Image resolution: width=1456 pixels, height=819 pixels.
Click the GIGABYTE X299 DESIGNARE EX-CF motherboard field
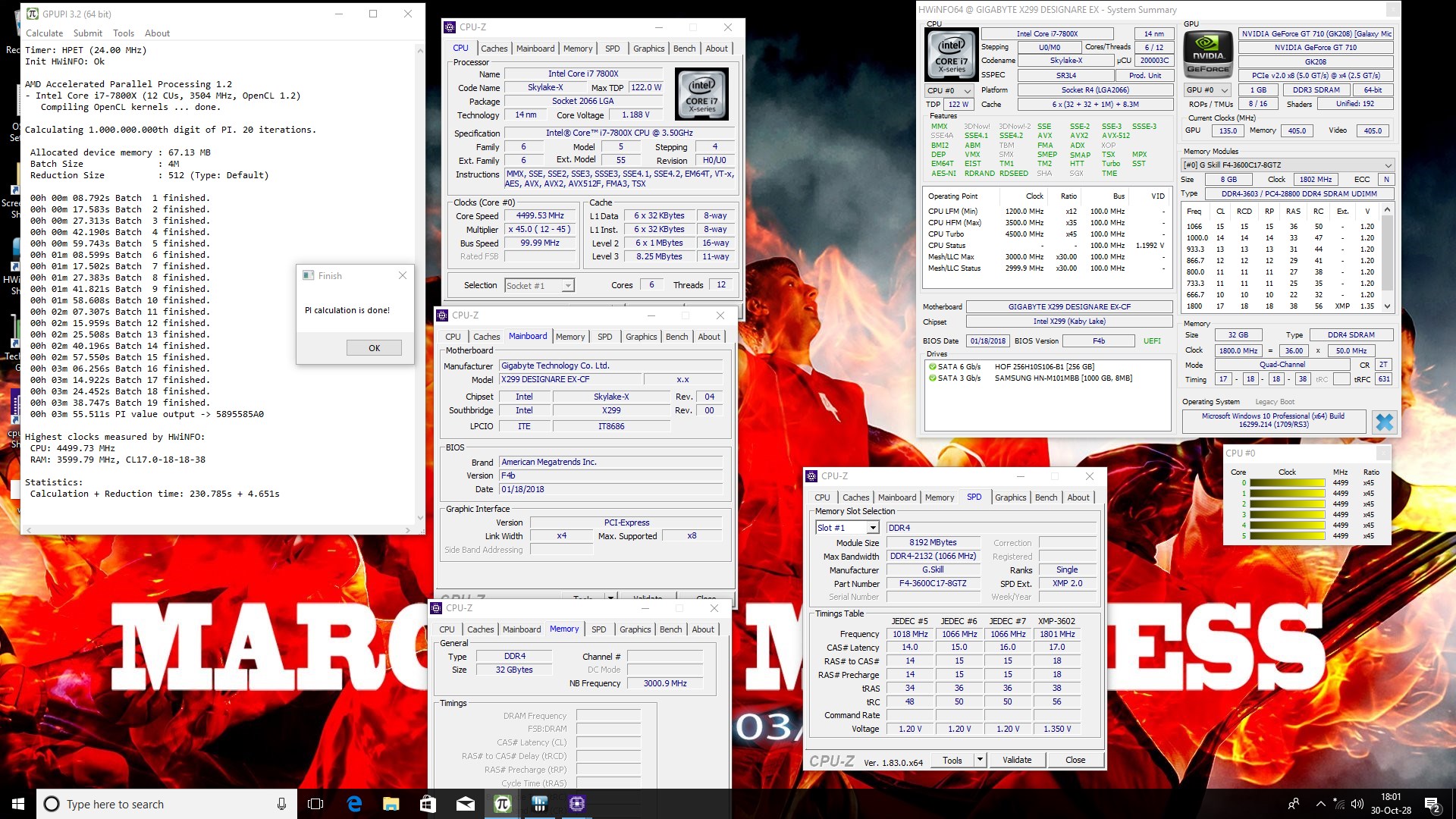[x=1069, y=307]
